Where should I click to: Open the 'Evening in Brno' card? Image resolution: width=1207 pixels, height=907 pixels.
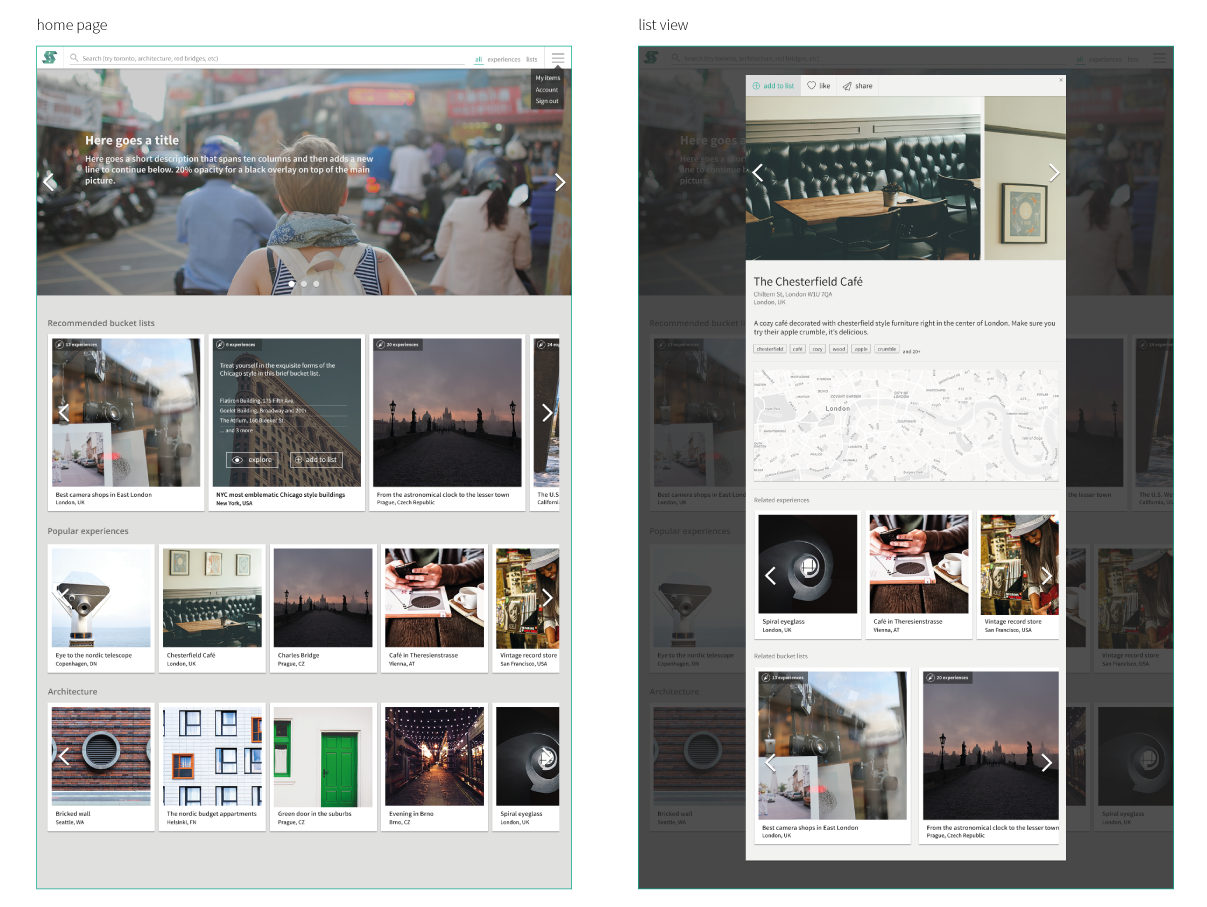point(434,767)
